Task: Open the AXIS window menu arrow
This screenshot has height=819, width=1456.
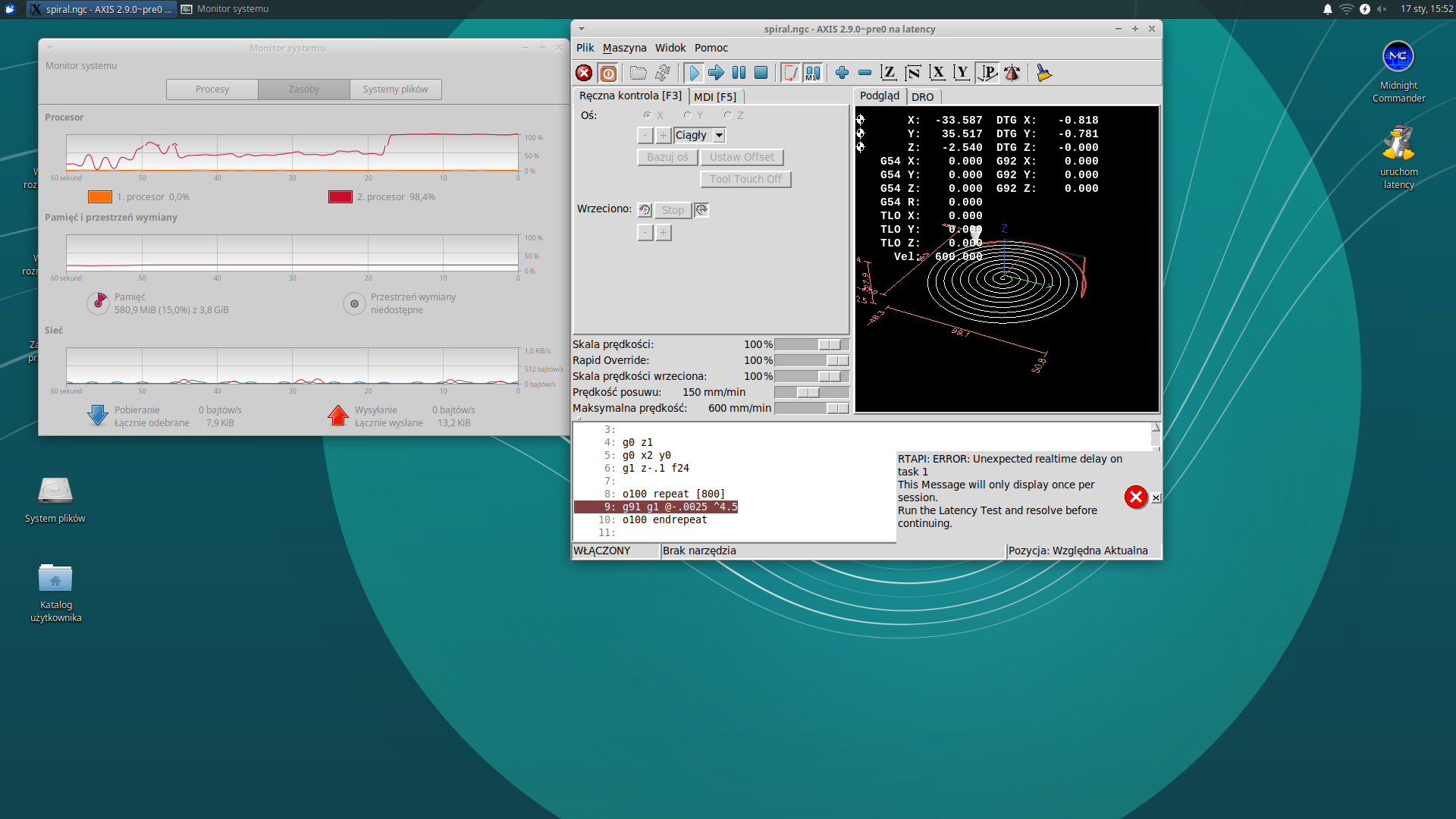Action: (582, 29)
